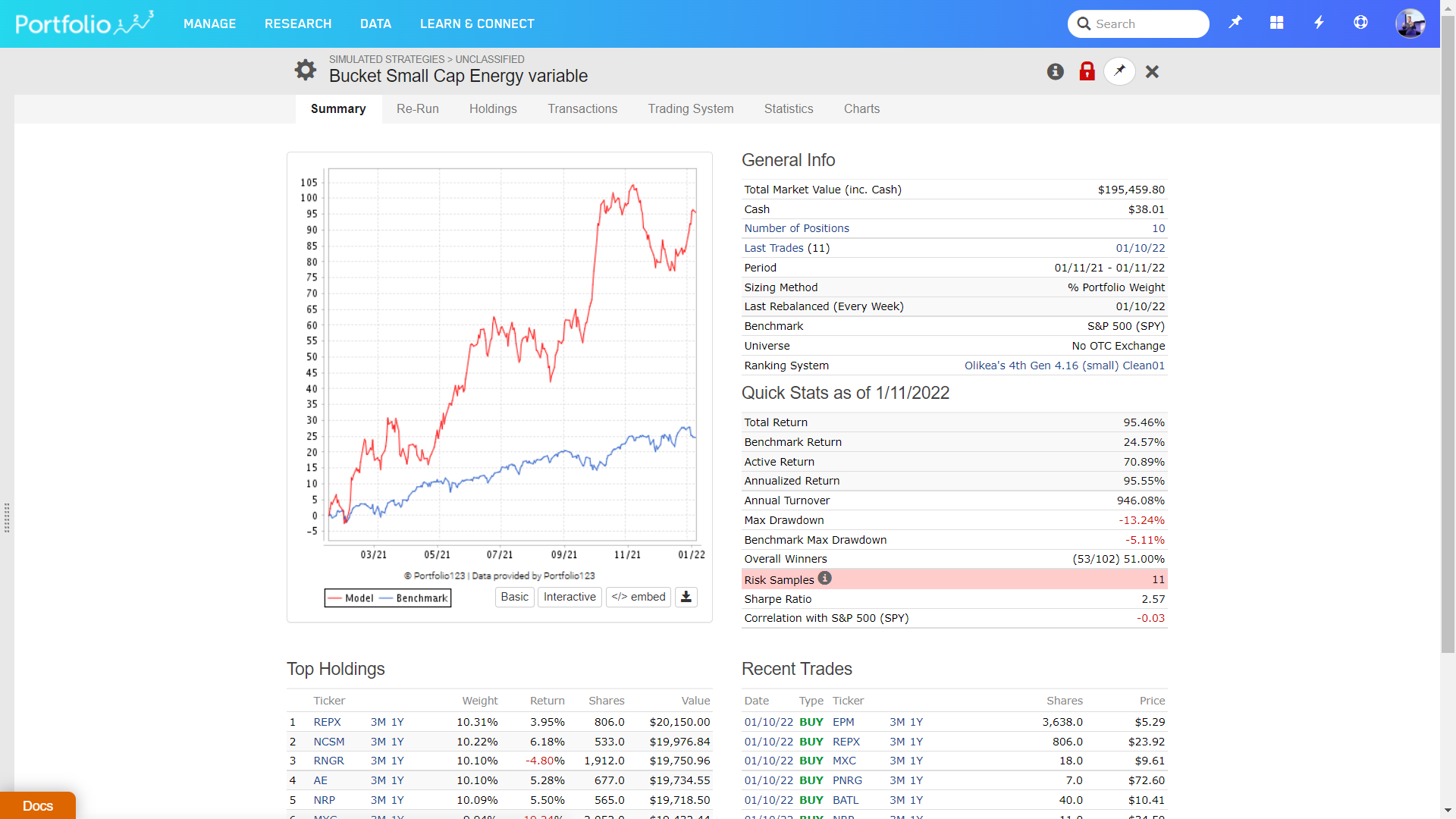Show Risk Samples info tooltip

point(825,579)
